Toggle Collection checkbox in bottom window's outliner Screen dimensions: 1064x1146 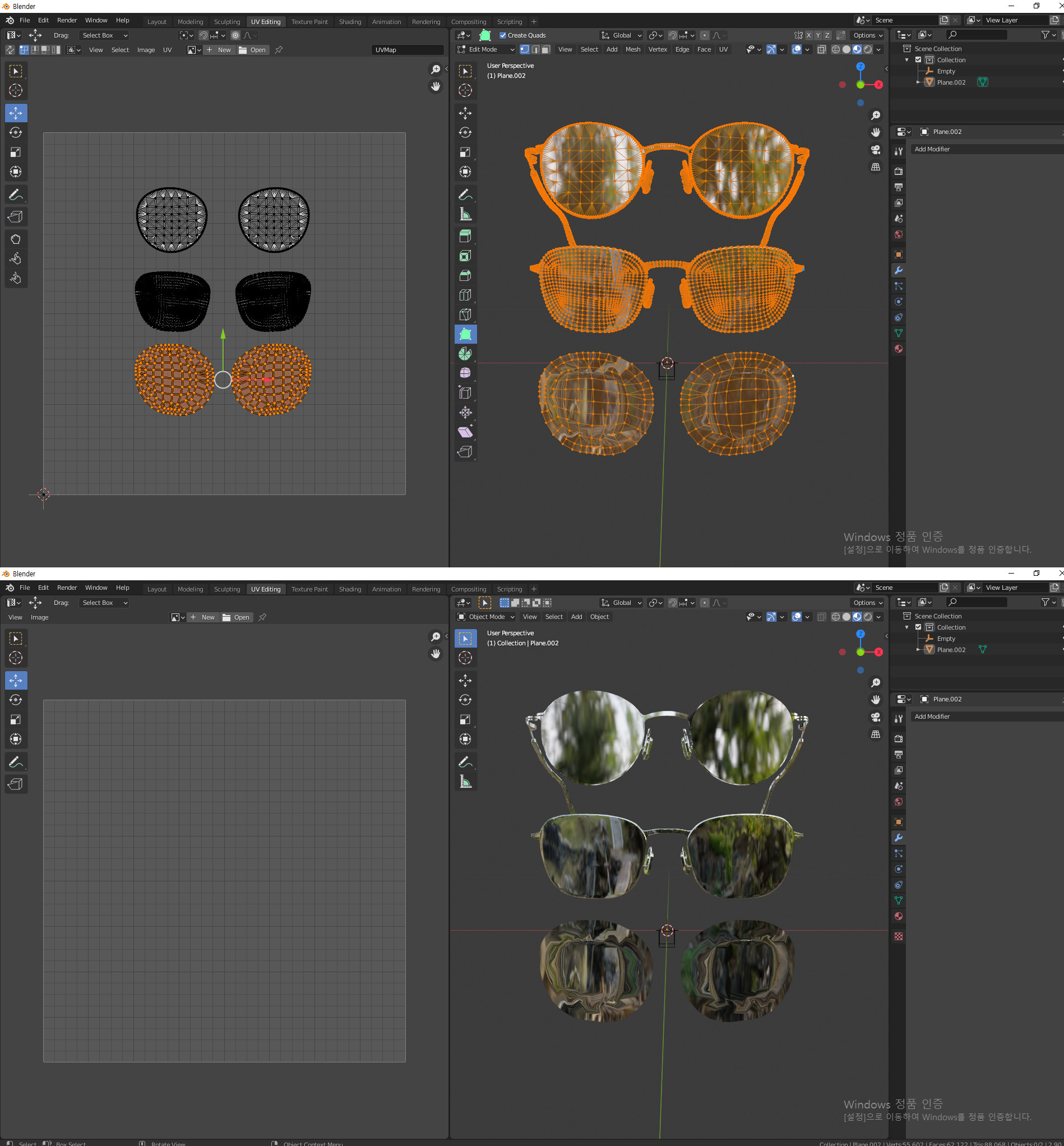(x=918, y=627)
